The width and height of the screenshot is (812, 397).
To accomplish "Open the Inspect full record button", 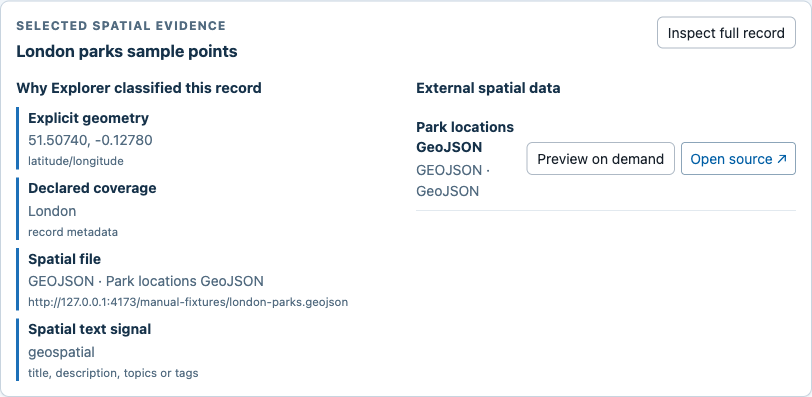I will point(726,33).
